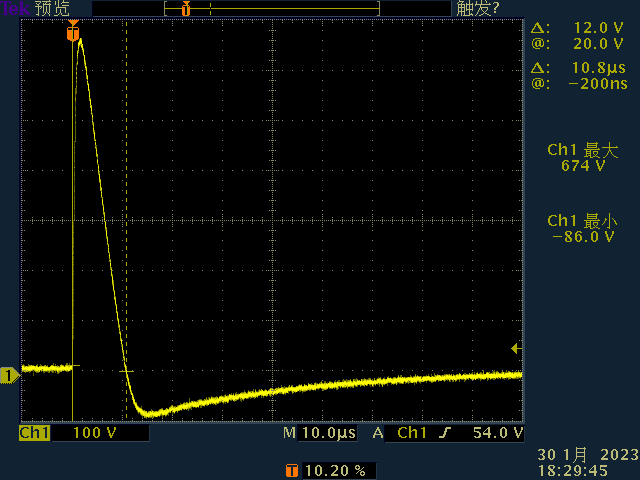Viewport: 640px width, 480px height.
Task: Click the T marker in the top record overview bar
Action: tap(185, 8)
